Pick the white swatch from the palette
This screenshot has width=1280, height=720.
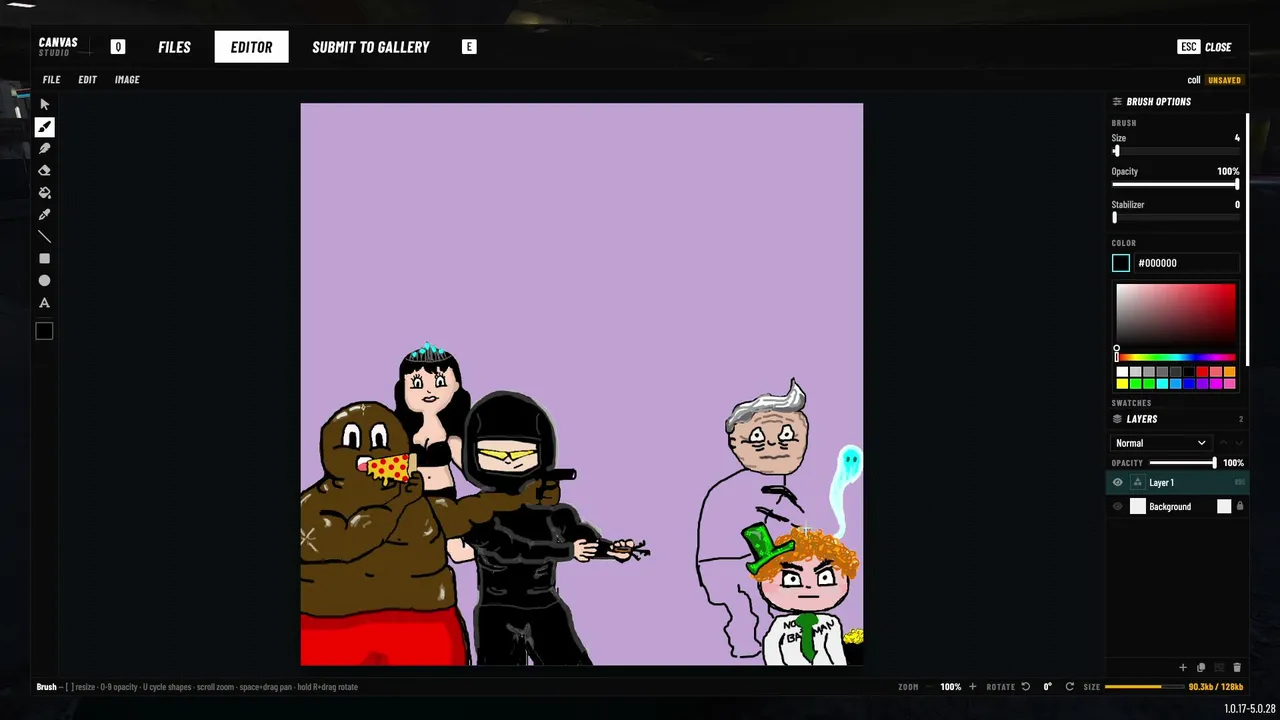click(1122, 372)
